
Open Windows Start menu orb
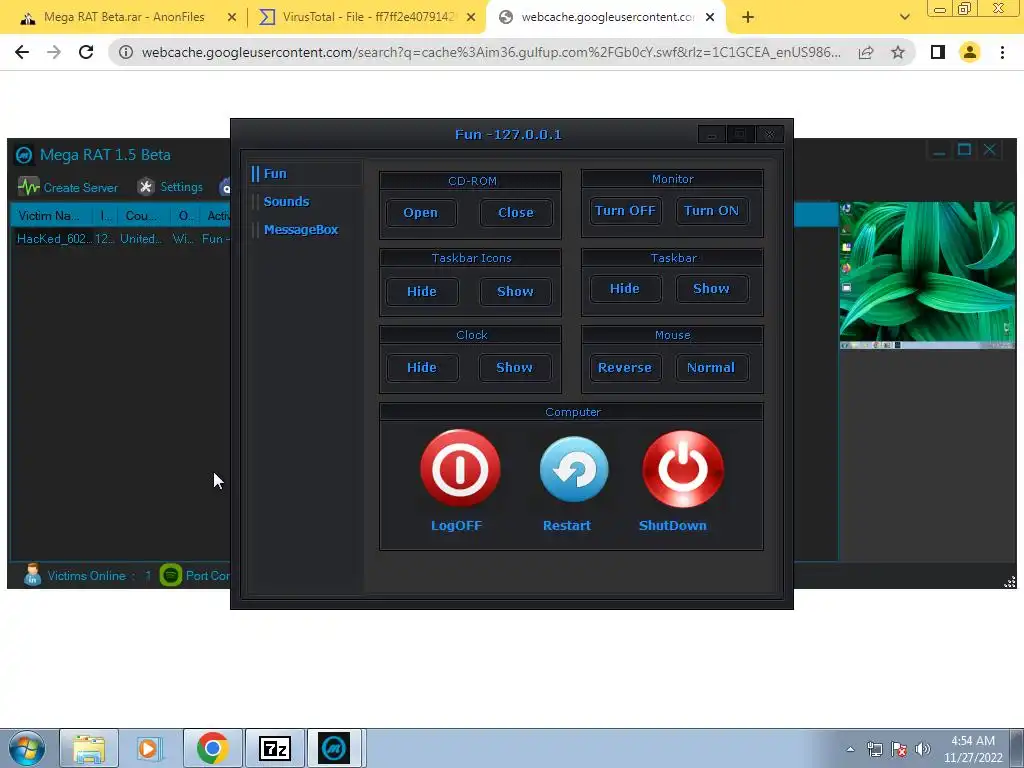click(27, 748)
